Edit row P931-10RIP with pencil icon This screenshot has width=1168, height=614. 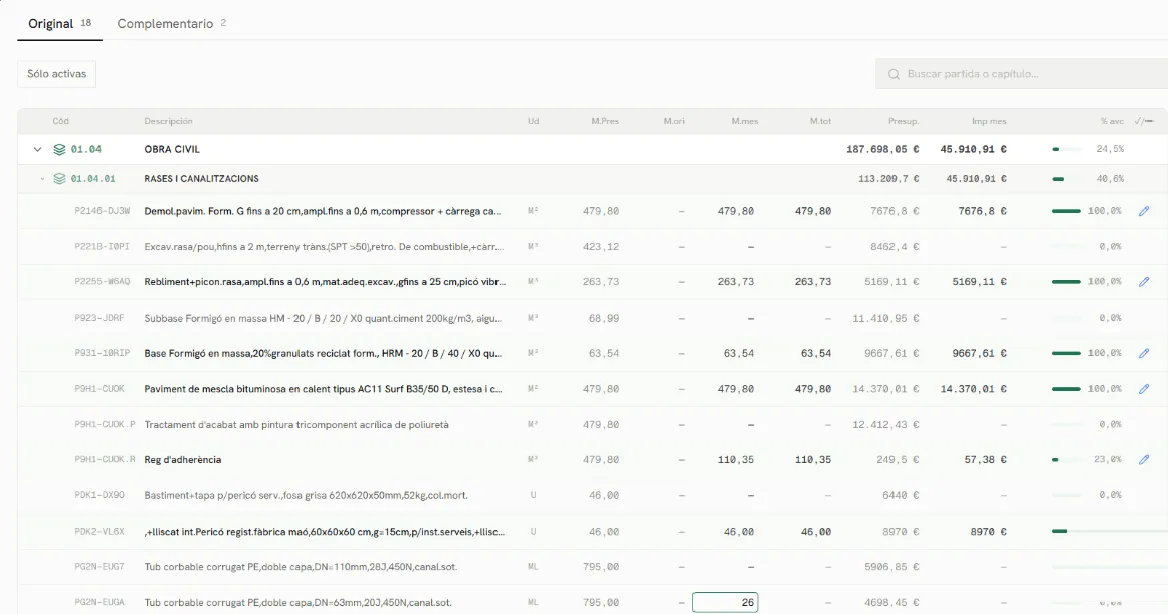point(1144,353)
